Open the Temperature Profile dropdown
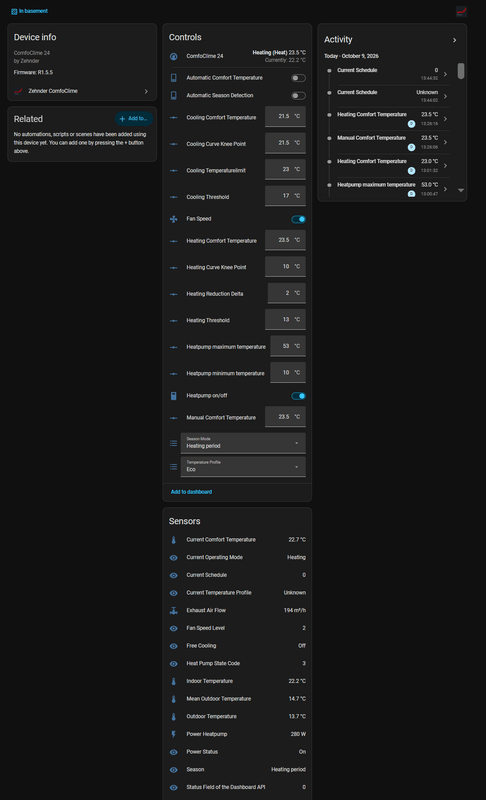The height and width of the screenshot is (800, 486). (x=243, y=467)
